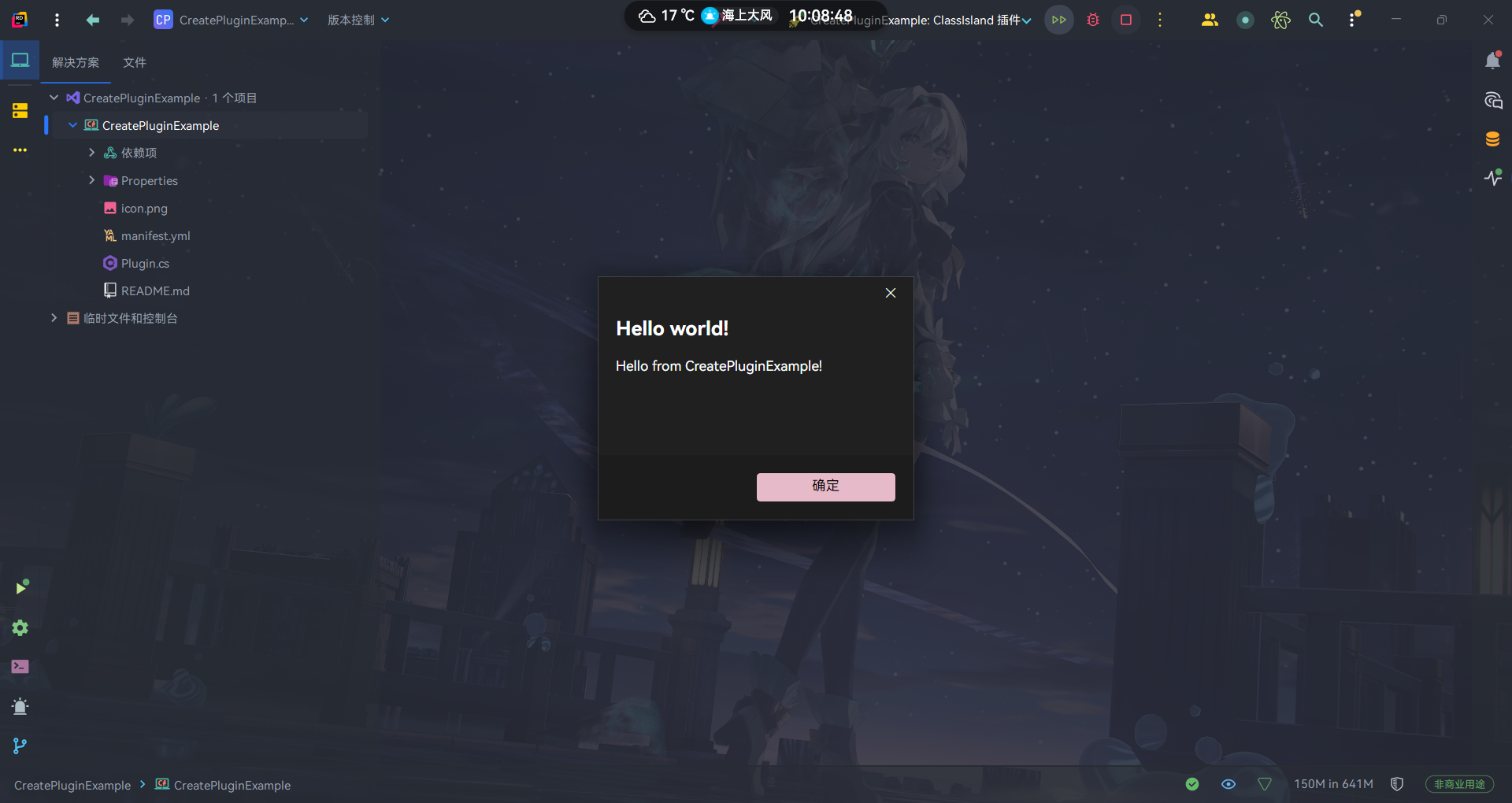The height and width of the screenshot is (803, 1512).
Task: Open the AI Assistant chat panel
Action: click(1492, 100)
